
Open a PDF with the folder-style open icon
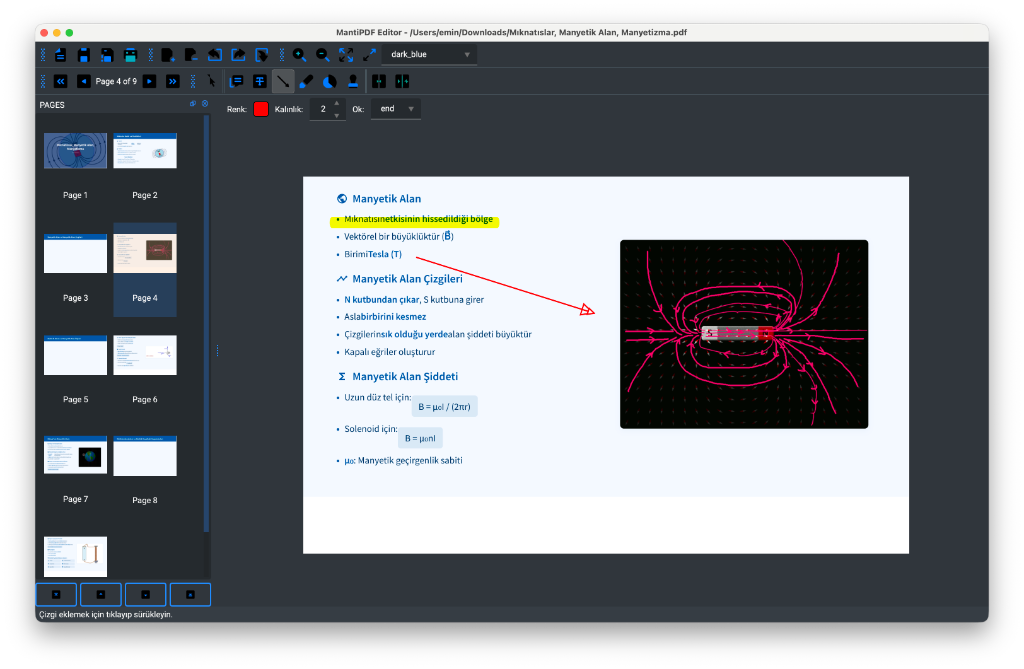tap(60, 53)
